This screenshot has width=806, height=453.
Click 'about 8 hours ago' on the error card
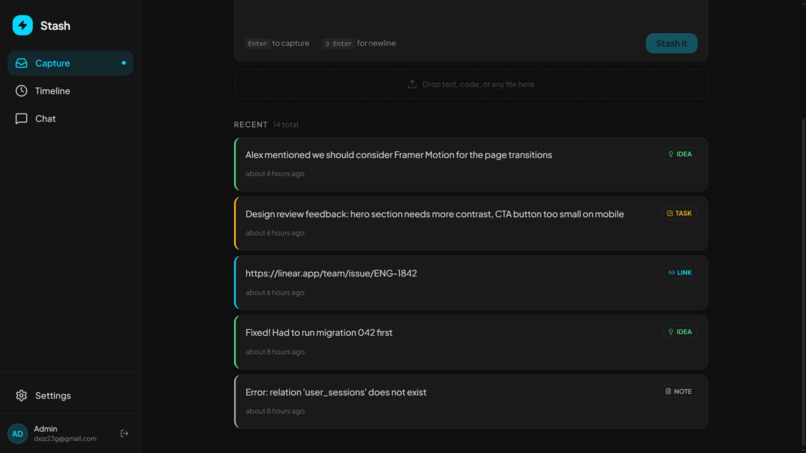point(274,411)
